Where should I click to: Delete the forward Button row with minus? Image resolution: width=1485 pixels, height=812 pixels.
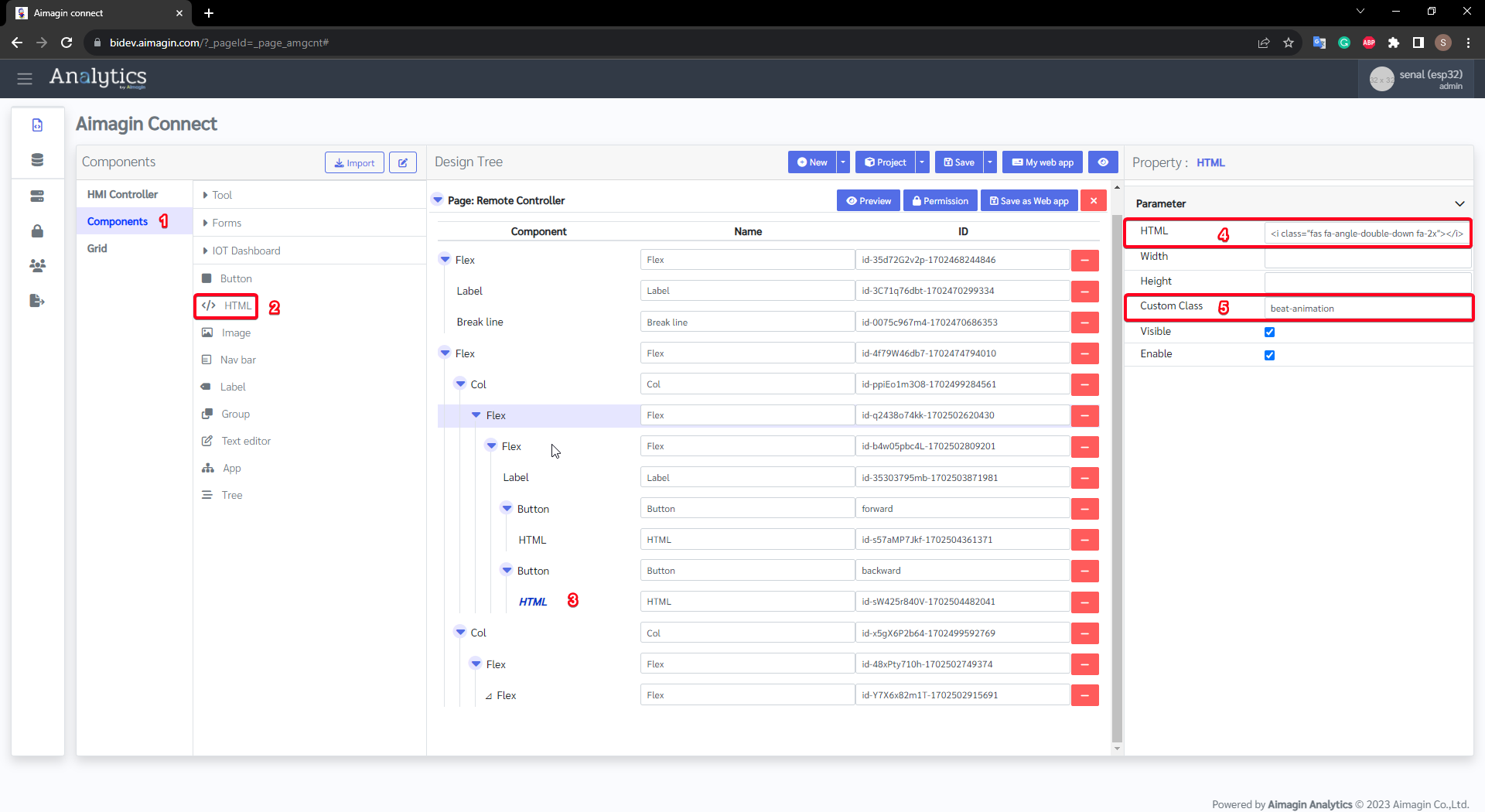[1084, 509]
